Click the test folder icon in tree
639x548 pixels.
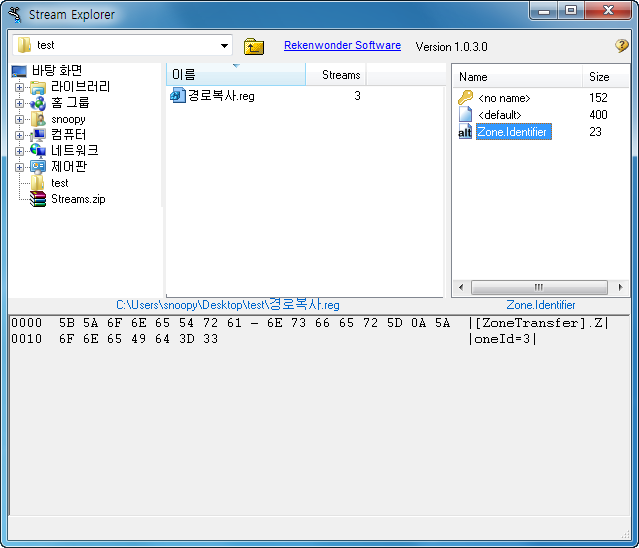(x=37, y=183)
